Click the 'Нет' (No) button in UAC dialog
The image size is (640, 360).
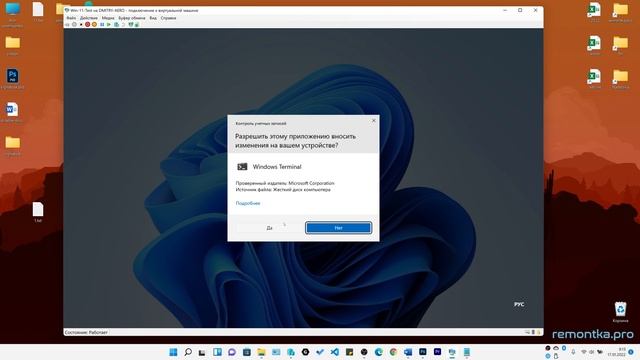(338, 228)
